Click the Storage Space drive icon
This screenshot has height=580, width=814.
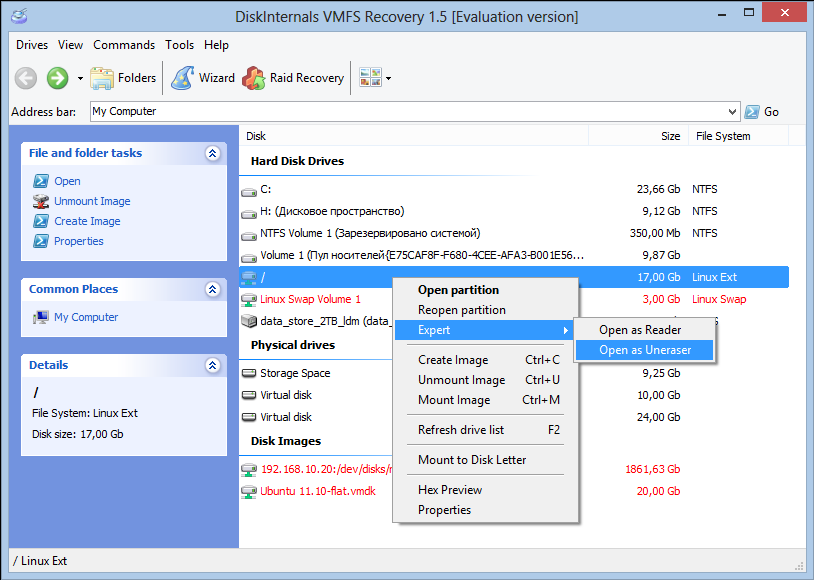[x=249, y=373]
